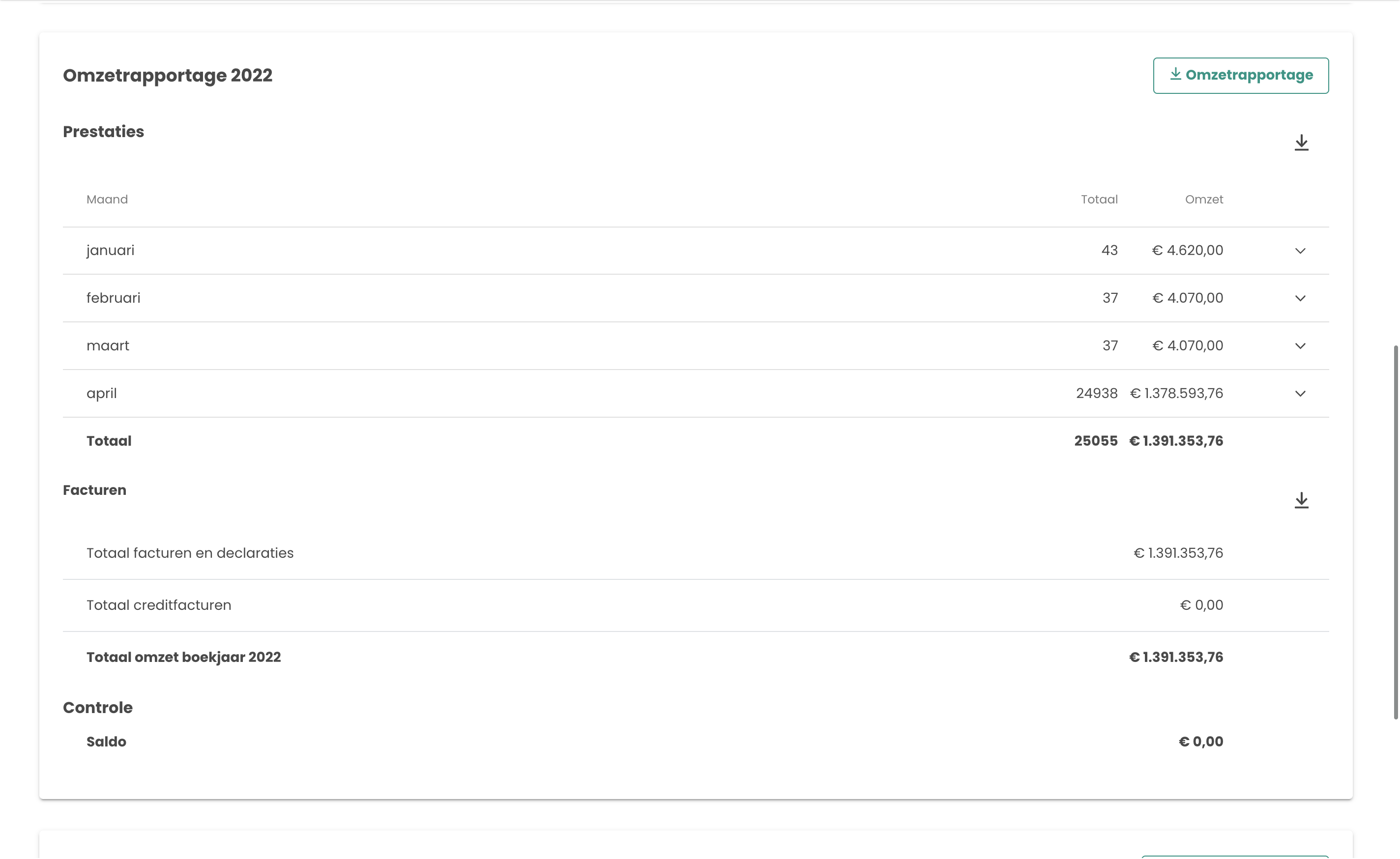Expand the februari row chevron
The width and height of the screenshot is (1400, 859).
[1300, 299]
